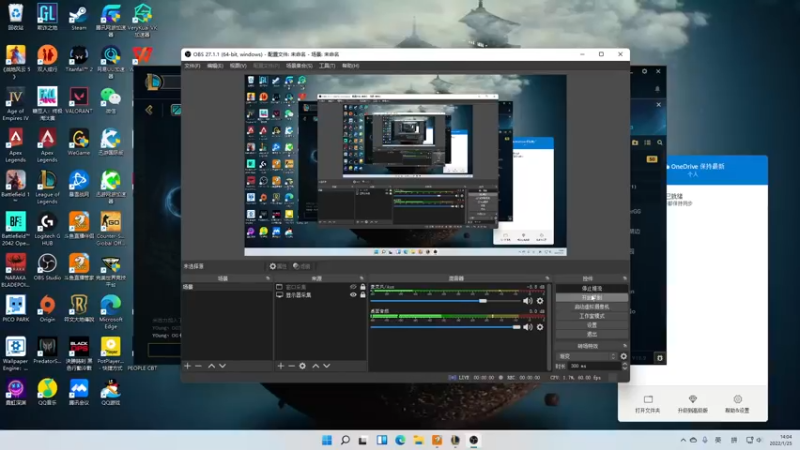Select the WeGame desktop shortcut
Viewport: 800px width, 450px height.
79,142
